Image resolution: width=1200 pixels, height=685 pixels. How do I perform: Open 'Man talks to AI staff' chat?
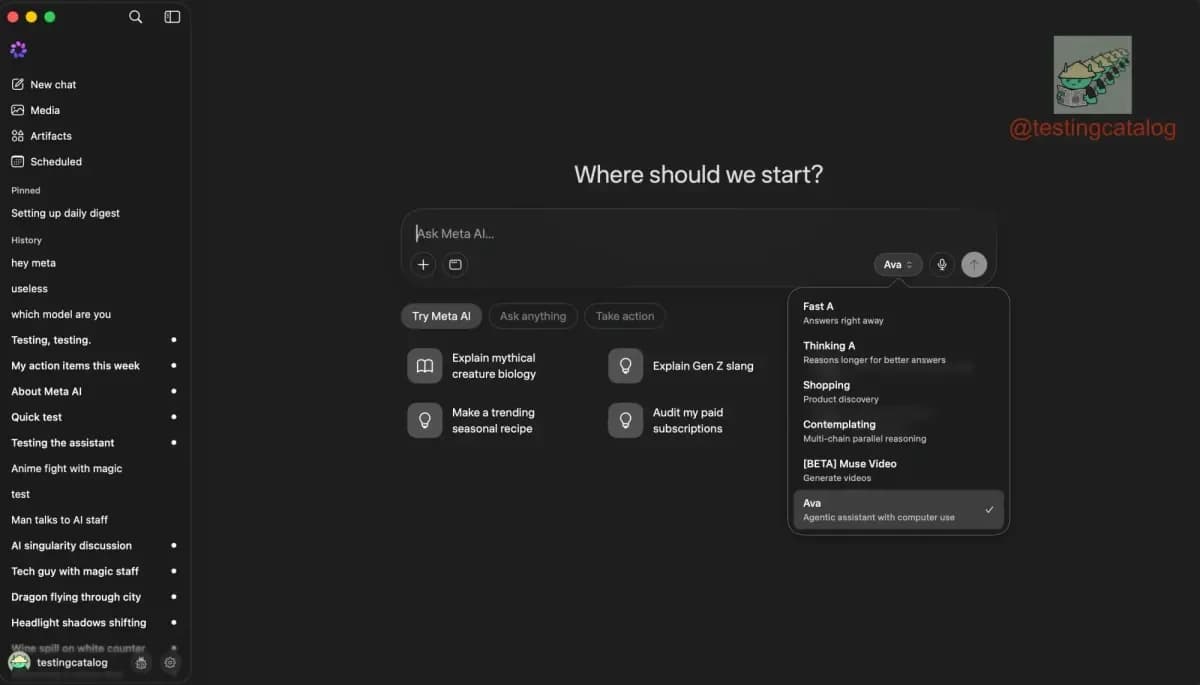60,520
